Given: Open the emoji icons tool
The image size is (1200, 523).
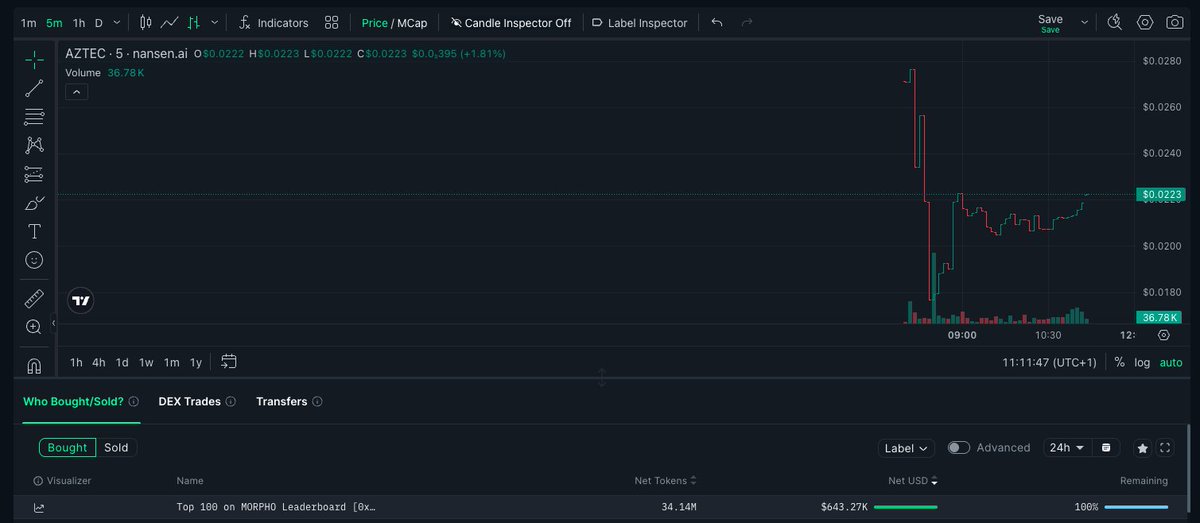Looking at the screenshot, I should pos(34,260).
